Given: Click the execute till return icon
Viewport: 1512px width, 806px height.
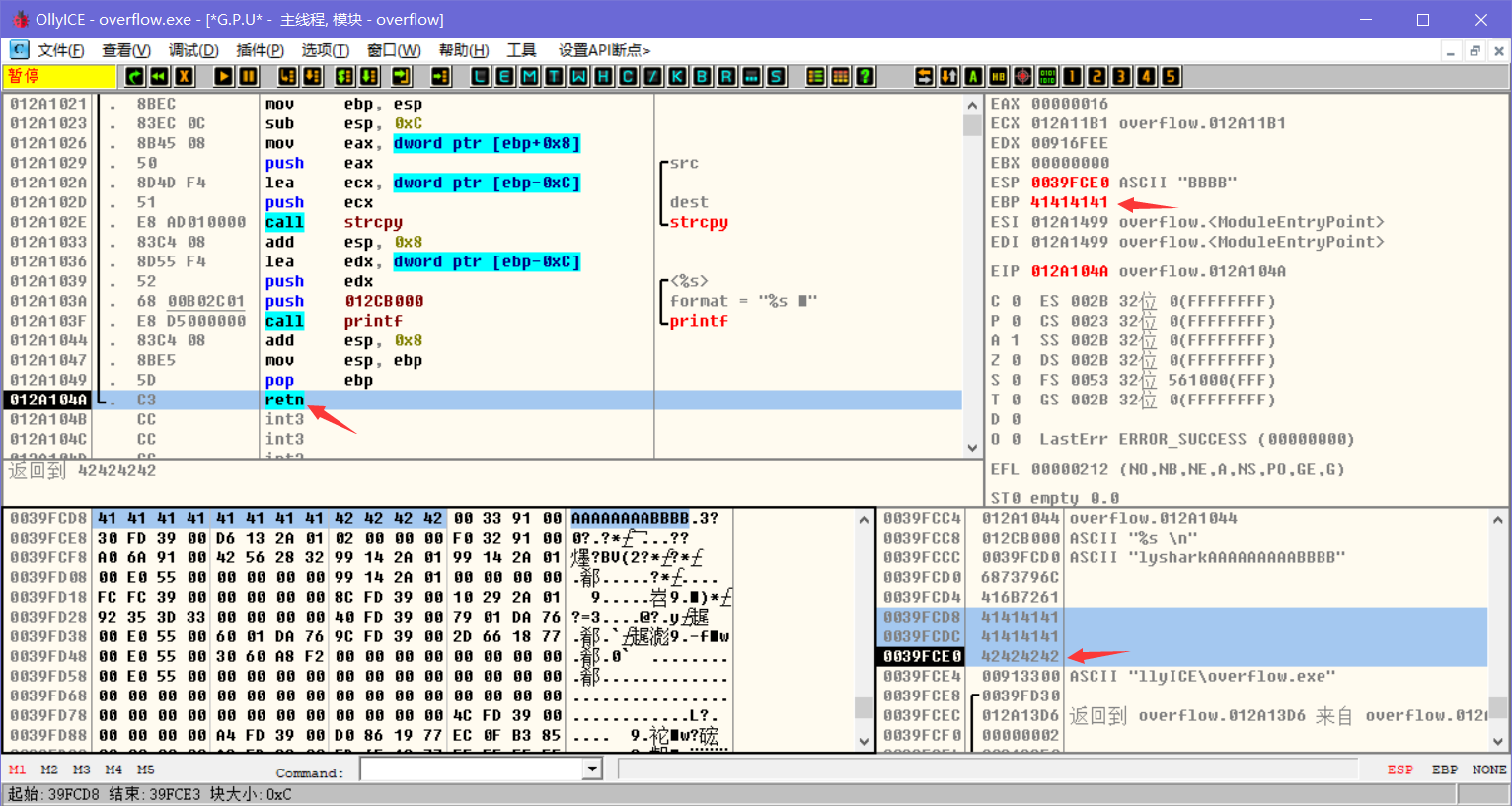Looking at the screenshot, I should coord(402,76).
